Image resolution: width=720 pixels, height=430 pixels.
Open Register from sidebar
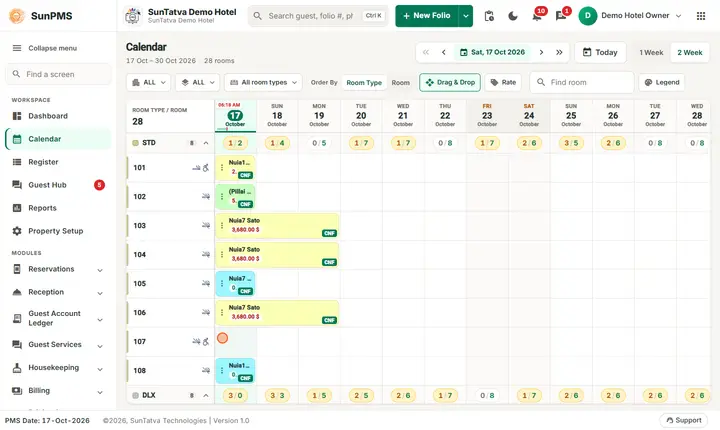(58, 162)
